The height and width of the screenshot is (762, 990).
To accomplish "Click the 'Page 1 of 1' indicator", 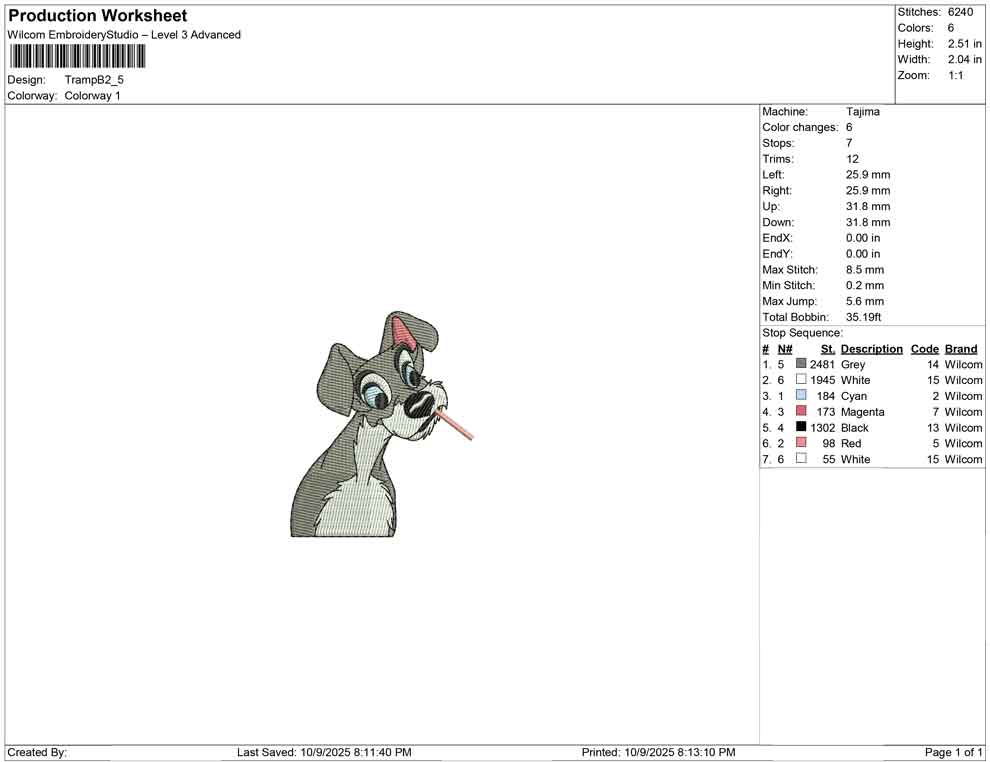I will [x=953, y=752].
